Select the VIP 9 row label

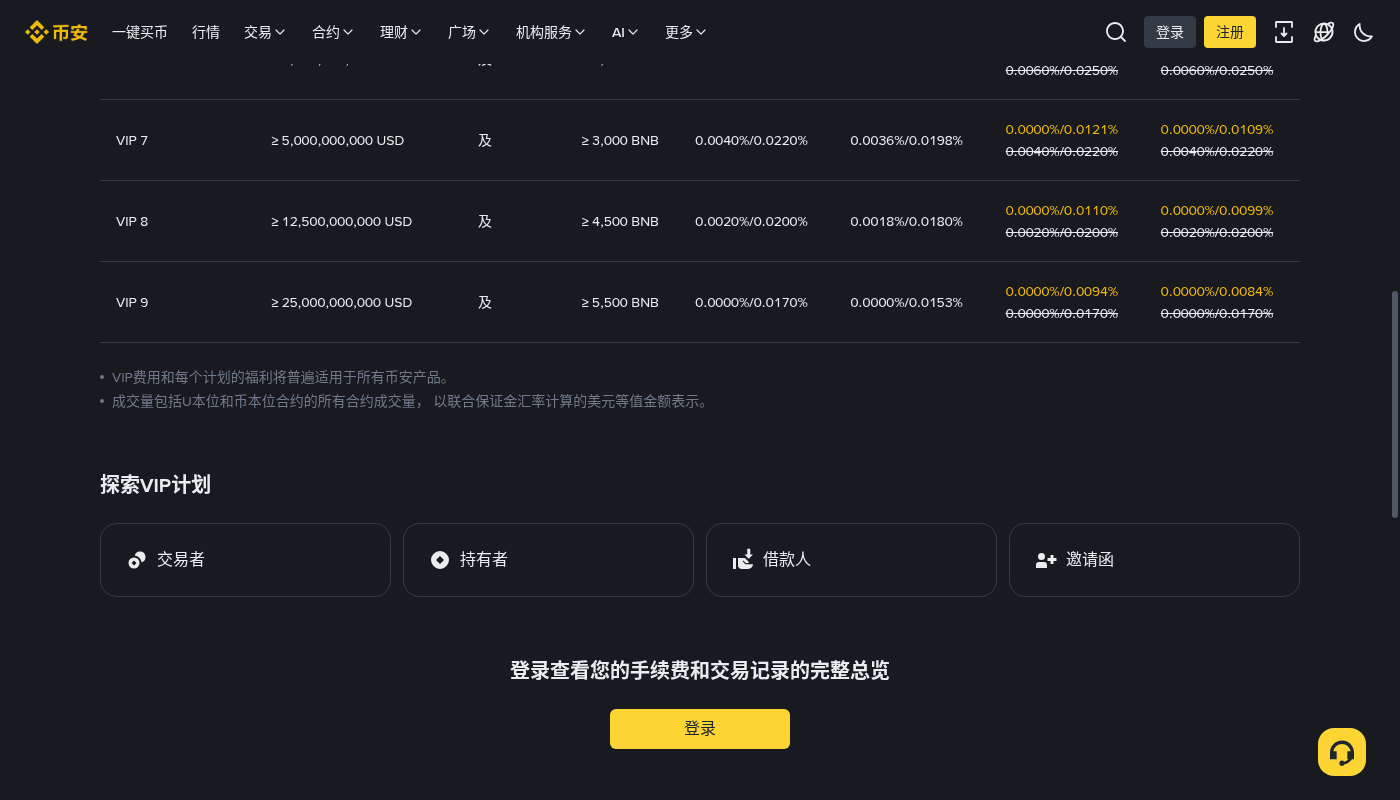[132, 303]
